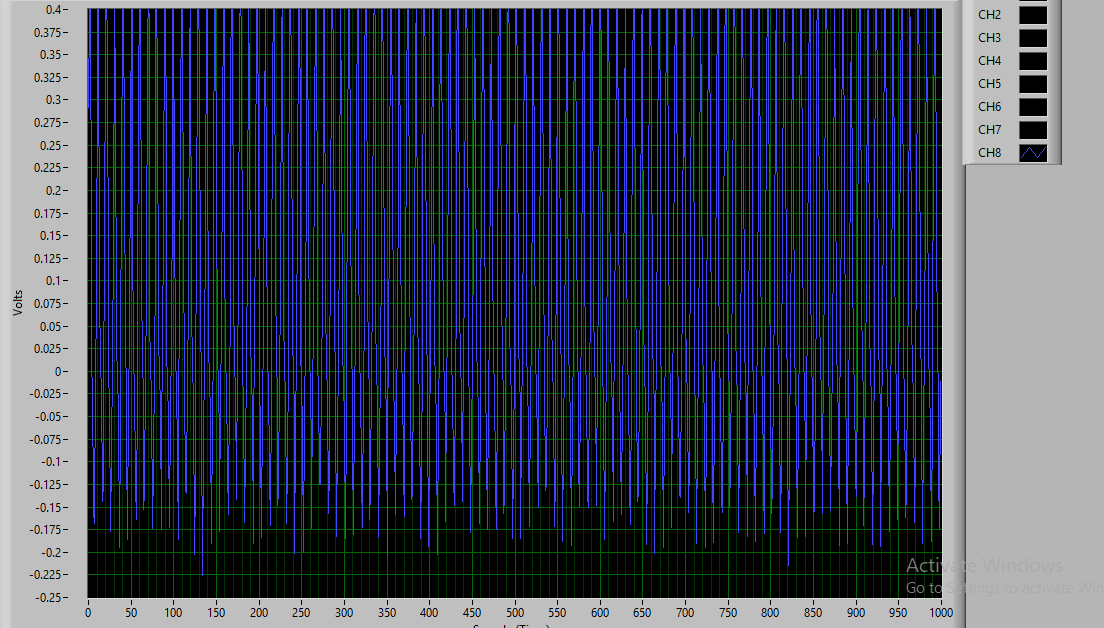Viewport: 1104px width, 628px height.
Task: Select the CH2 legend label
Action: pyautogui.click(x=989, y=15)
